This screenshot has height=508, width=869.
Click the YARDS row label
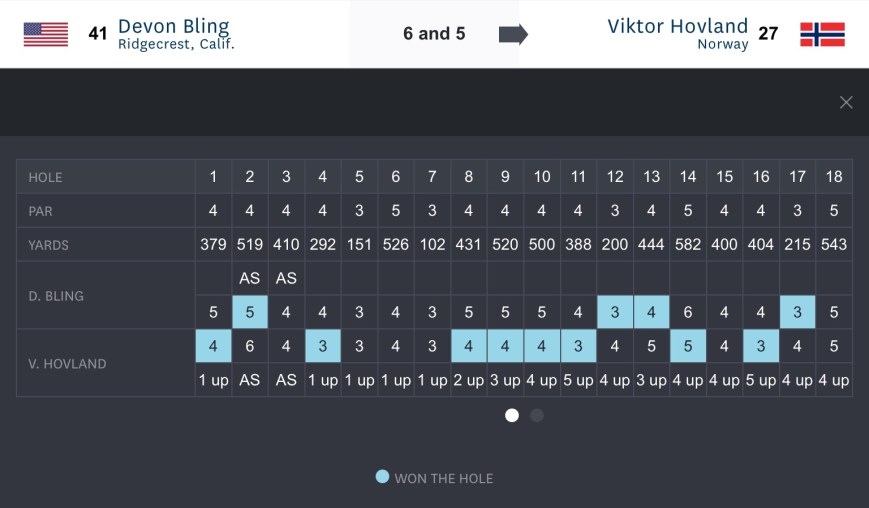48,245
